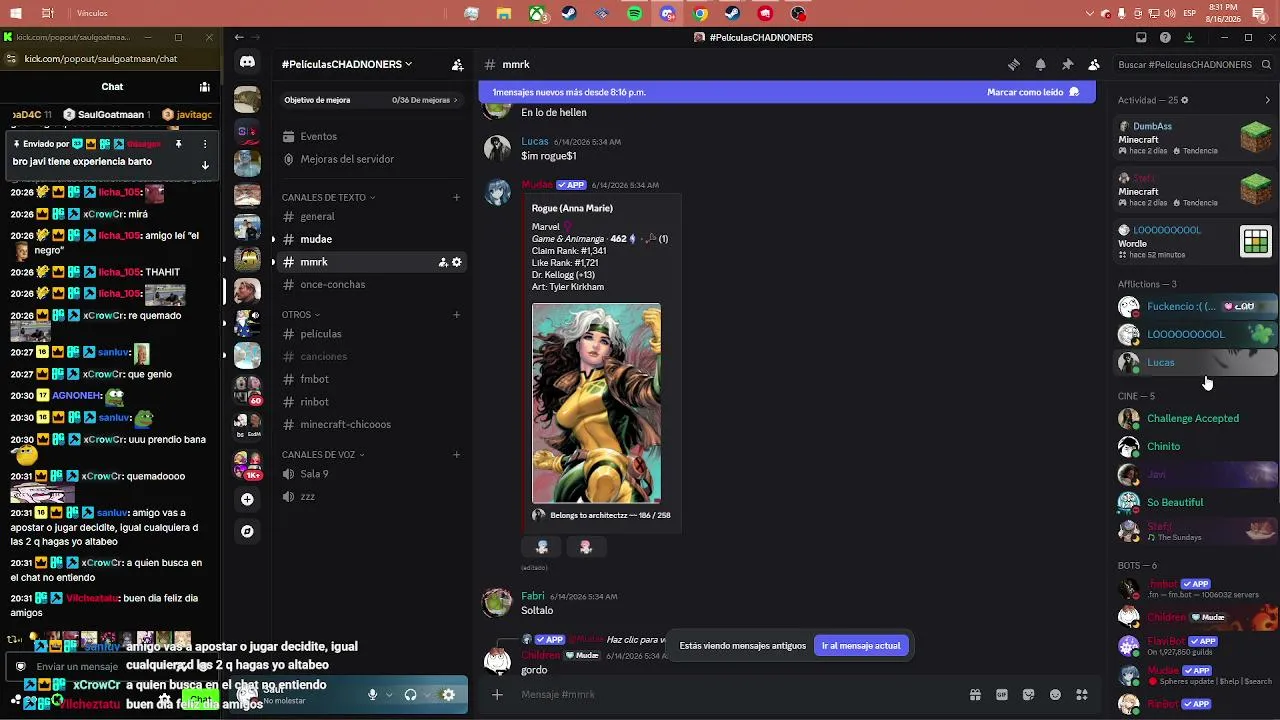
Task: Open File Explorer from the taskbar
Action: click(x=504, y=14)
